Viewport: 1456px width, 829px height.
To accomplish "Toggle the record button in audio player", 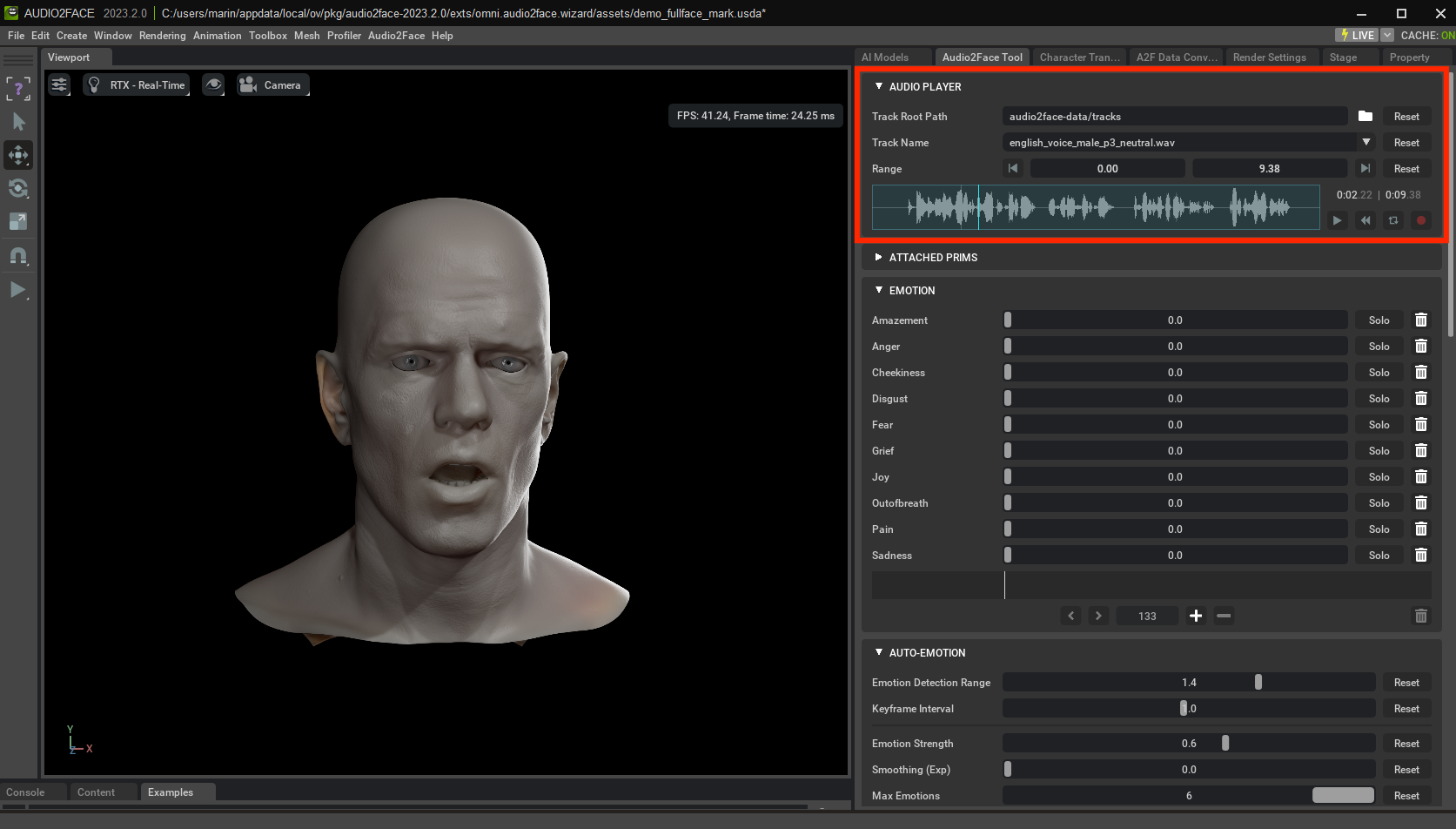I will click(x=1420, y=220).
